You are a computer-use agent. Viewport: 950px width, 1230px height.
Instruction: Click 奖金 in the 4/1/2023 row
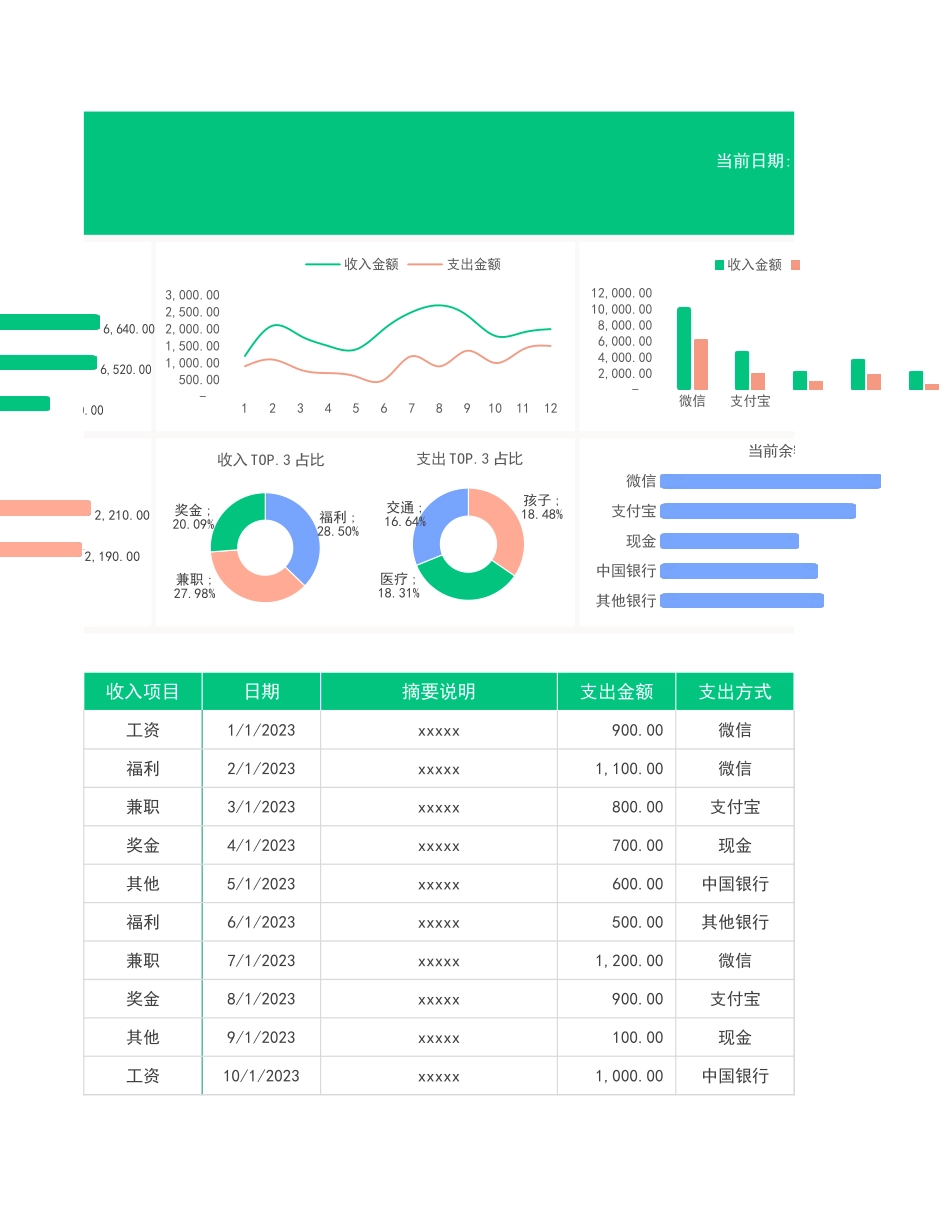click(143, 845)
